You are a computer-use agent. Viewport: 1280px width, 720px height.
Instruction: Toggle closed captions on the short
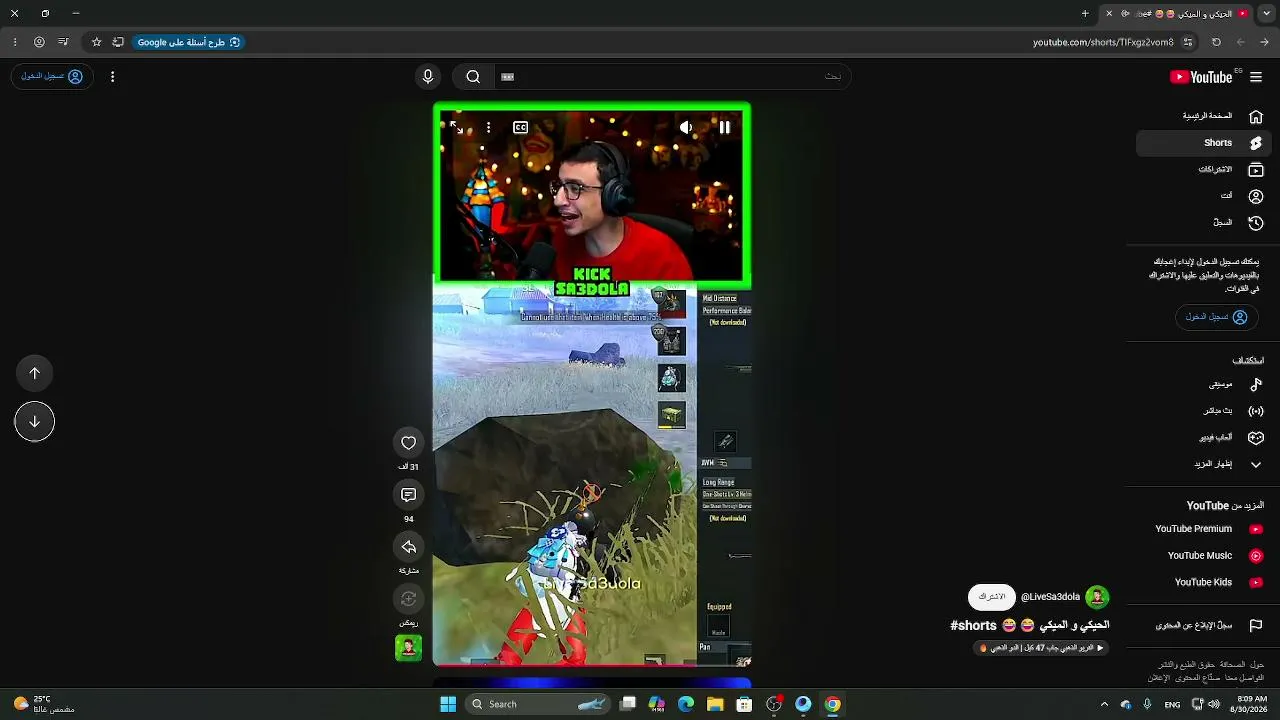click(520, 127)
